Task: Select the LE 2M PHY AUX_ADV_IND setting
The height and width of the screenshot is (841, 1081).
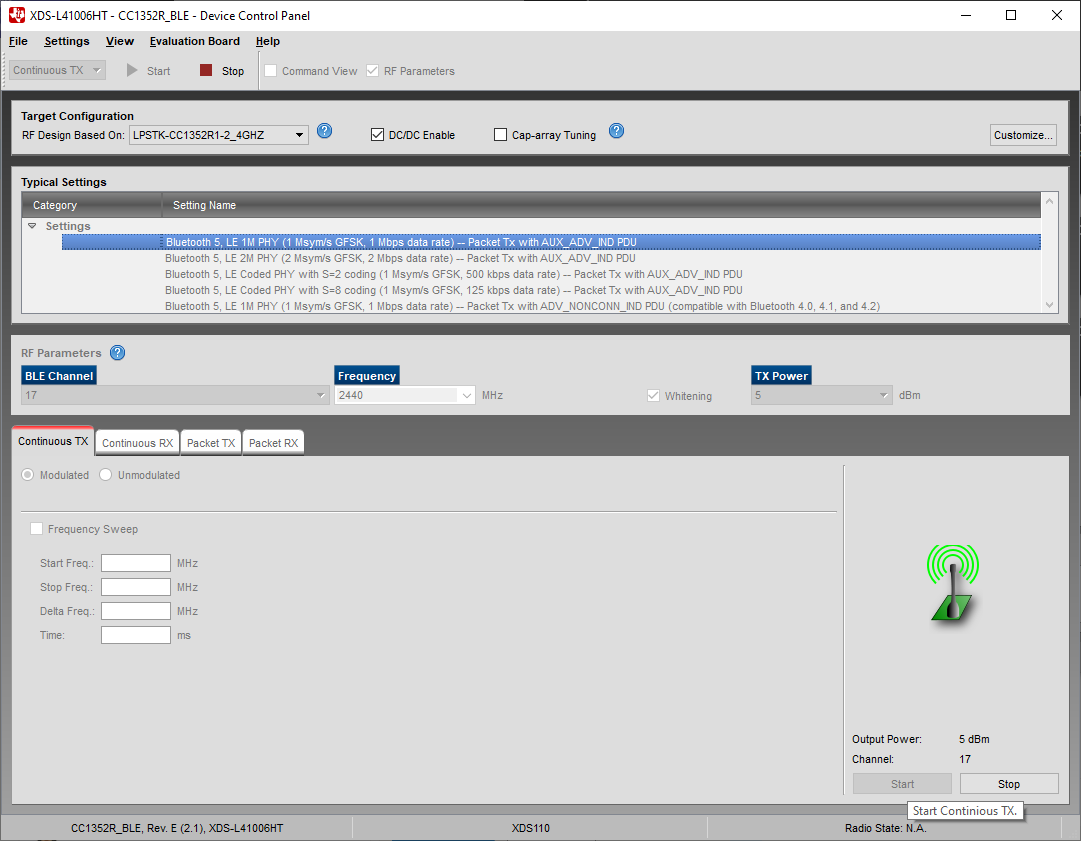Action: pos(400,259)
